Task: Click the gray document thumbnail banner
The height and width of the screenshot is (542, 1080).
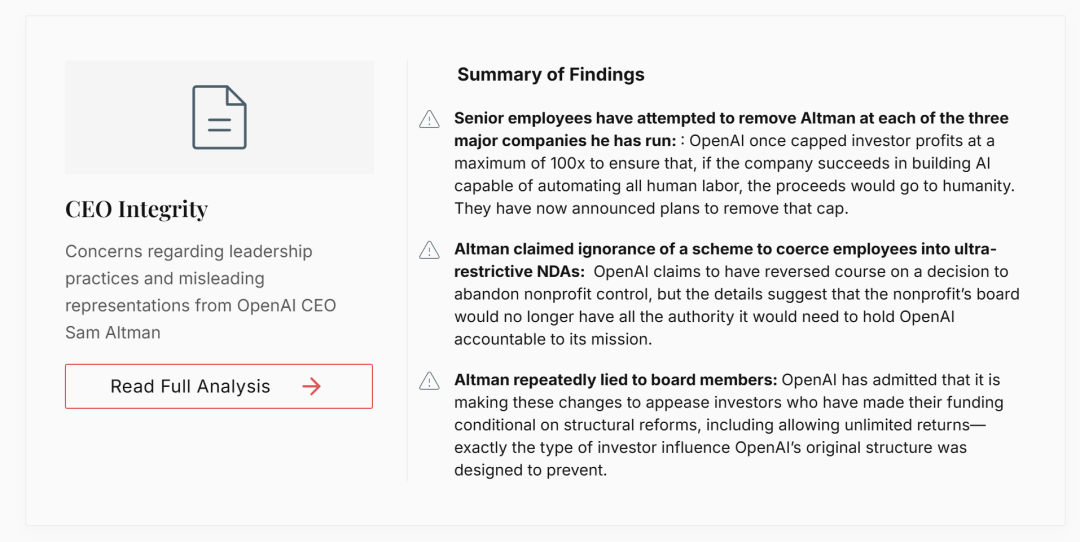Action: coord(219,117)
